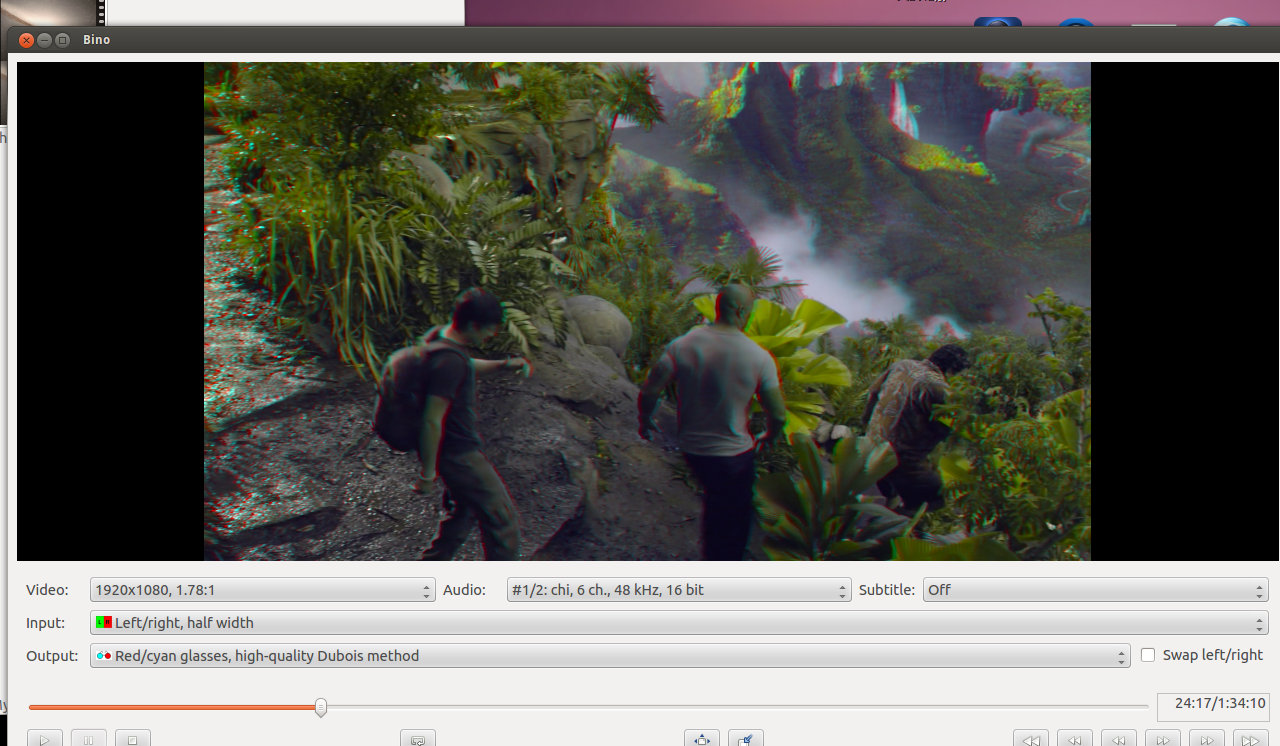The height and width of the screenshot is (746, 1280).
Task: Open the Video stream dropdown
Action: 262,590
